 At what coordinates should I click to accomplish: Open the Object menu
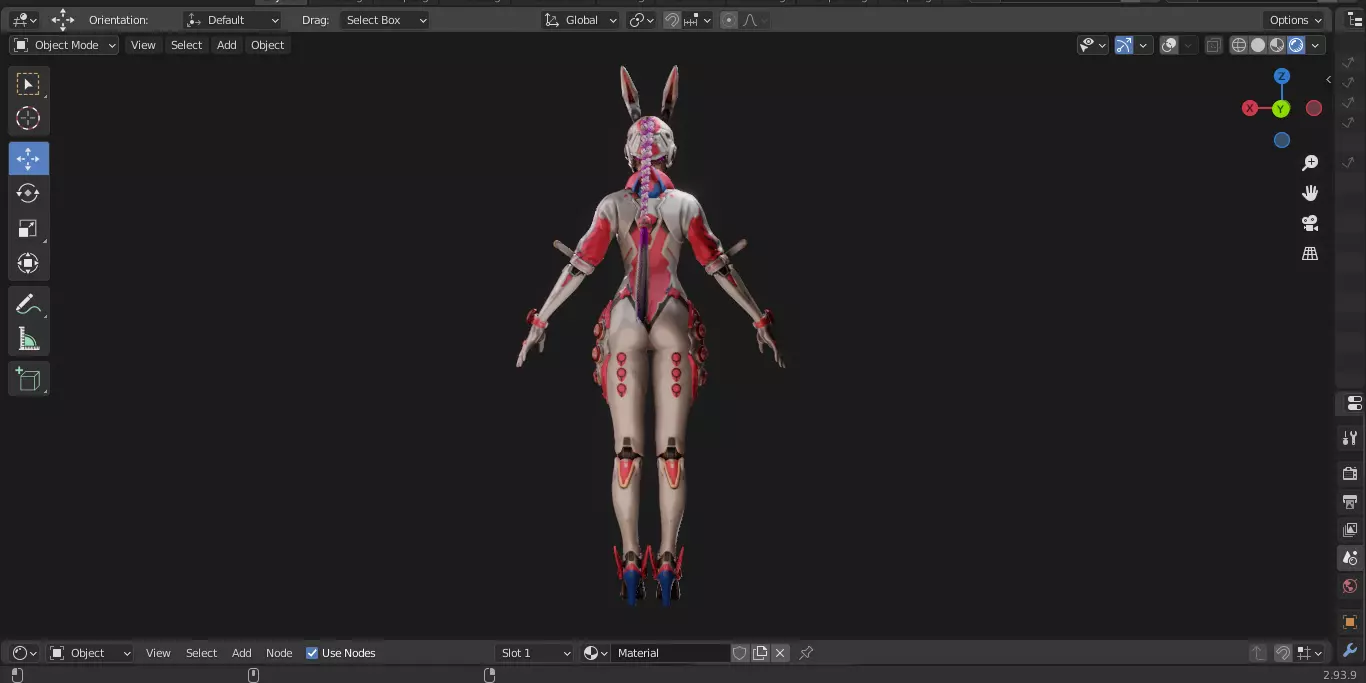click(268, 45)
